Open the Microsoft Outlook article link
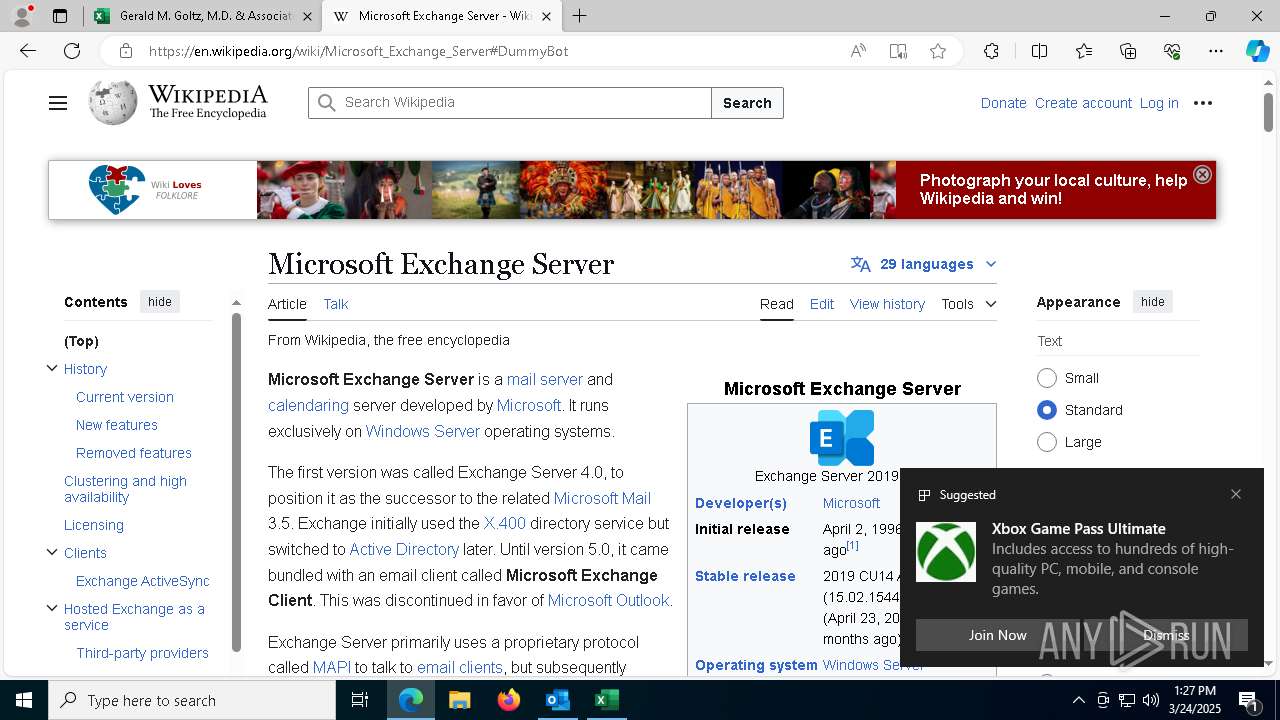Viewport: 1280px width, 720px height. pyautogui.click(x=608, y=600)
